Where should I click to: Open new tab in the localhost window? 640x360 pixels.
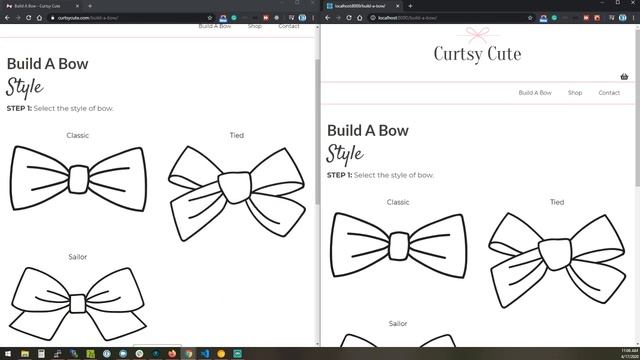click(x=410, y=6)
